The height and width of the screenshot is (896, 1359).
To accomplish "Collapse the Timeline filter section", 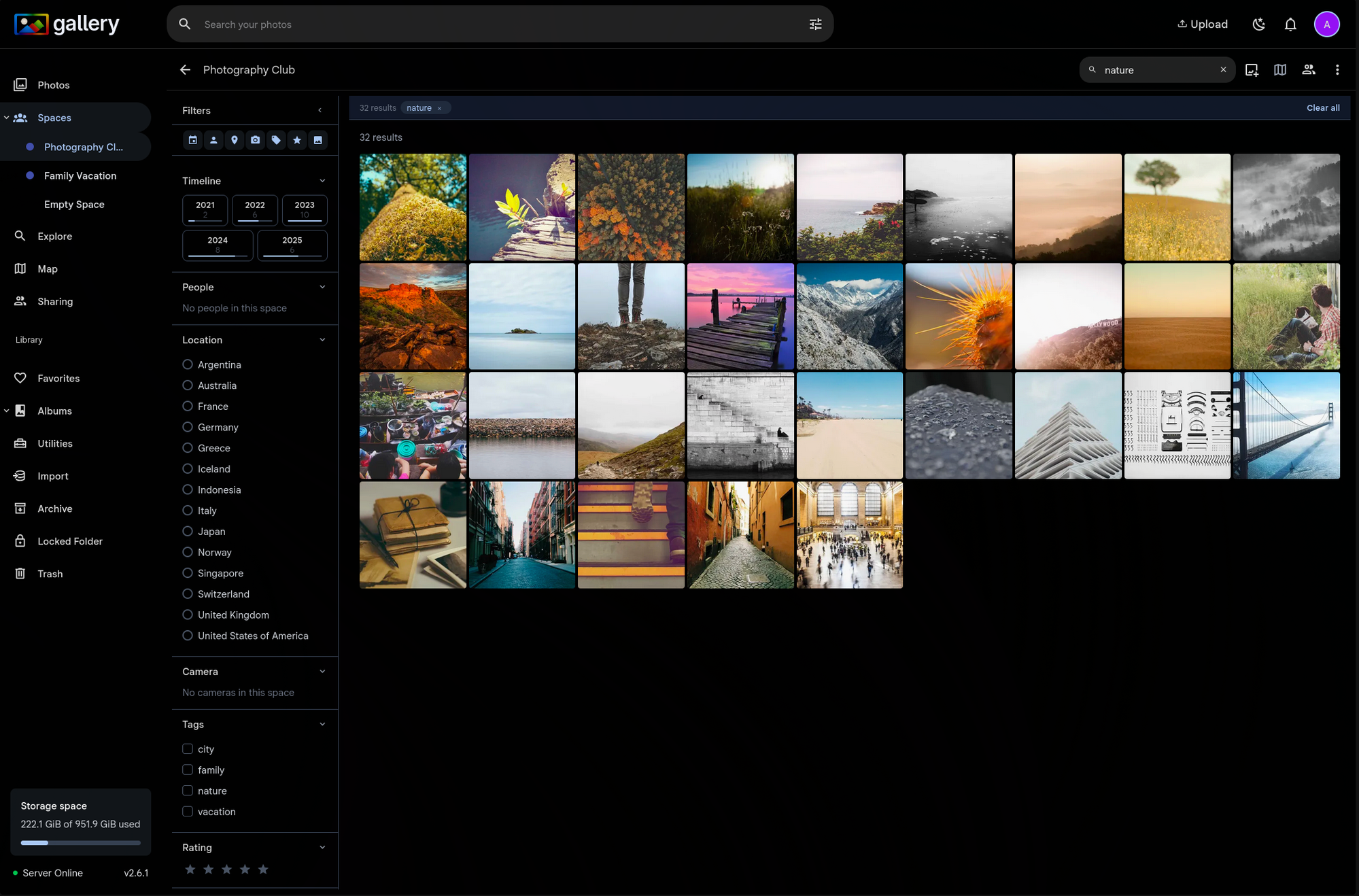I will click(322, 180).
